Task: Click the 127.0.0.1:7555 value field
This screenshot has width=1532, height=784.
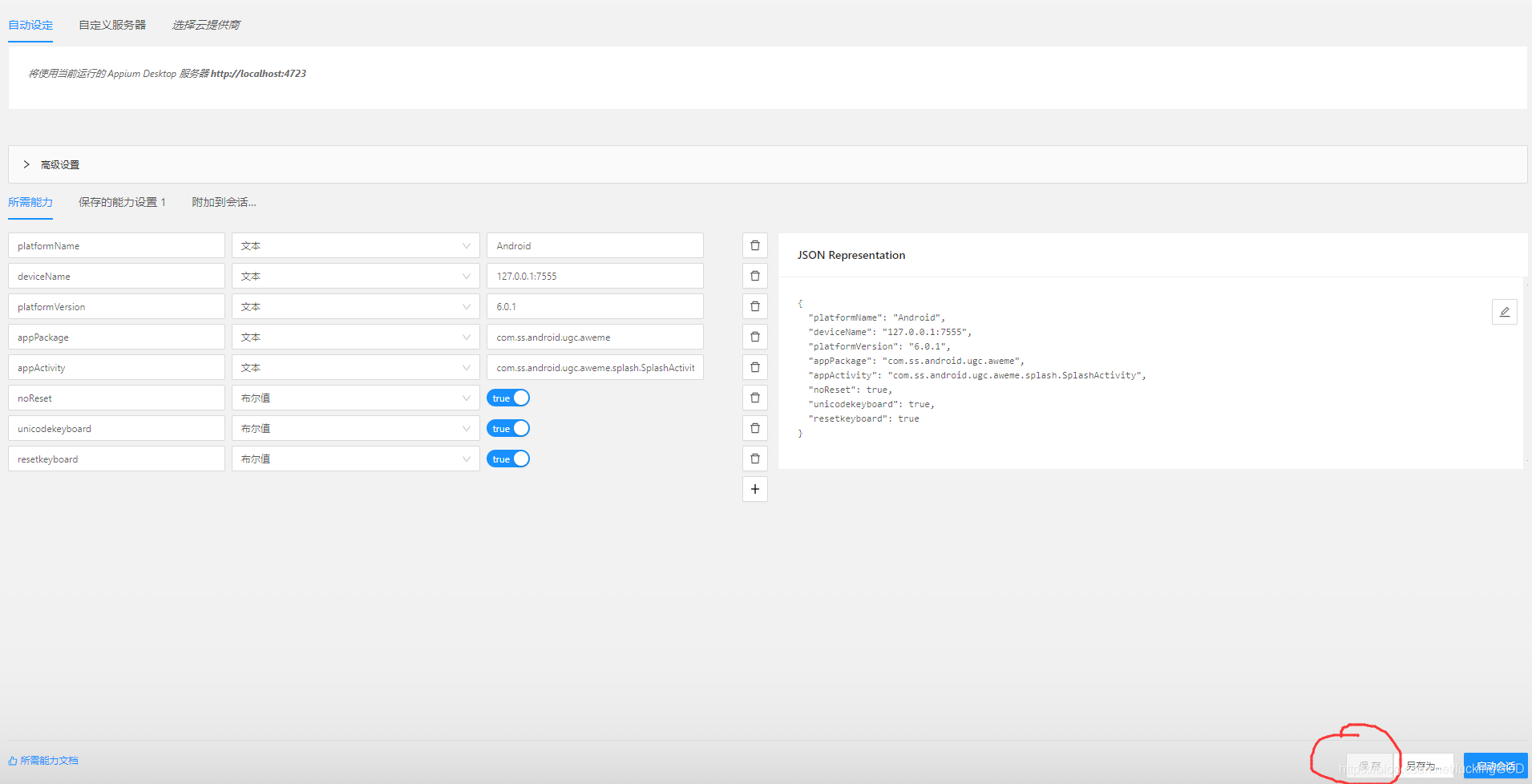Action: coord(595,276)
